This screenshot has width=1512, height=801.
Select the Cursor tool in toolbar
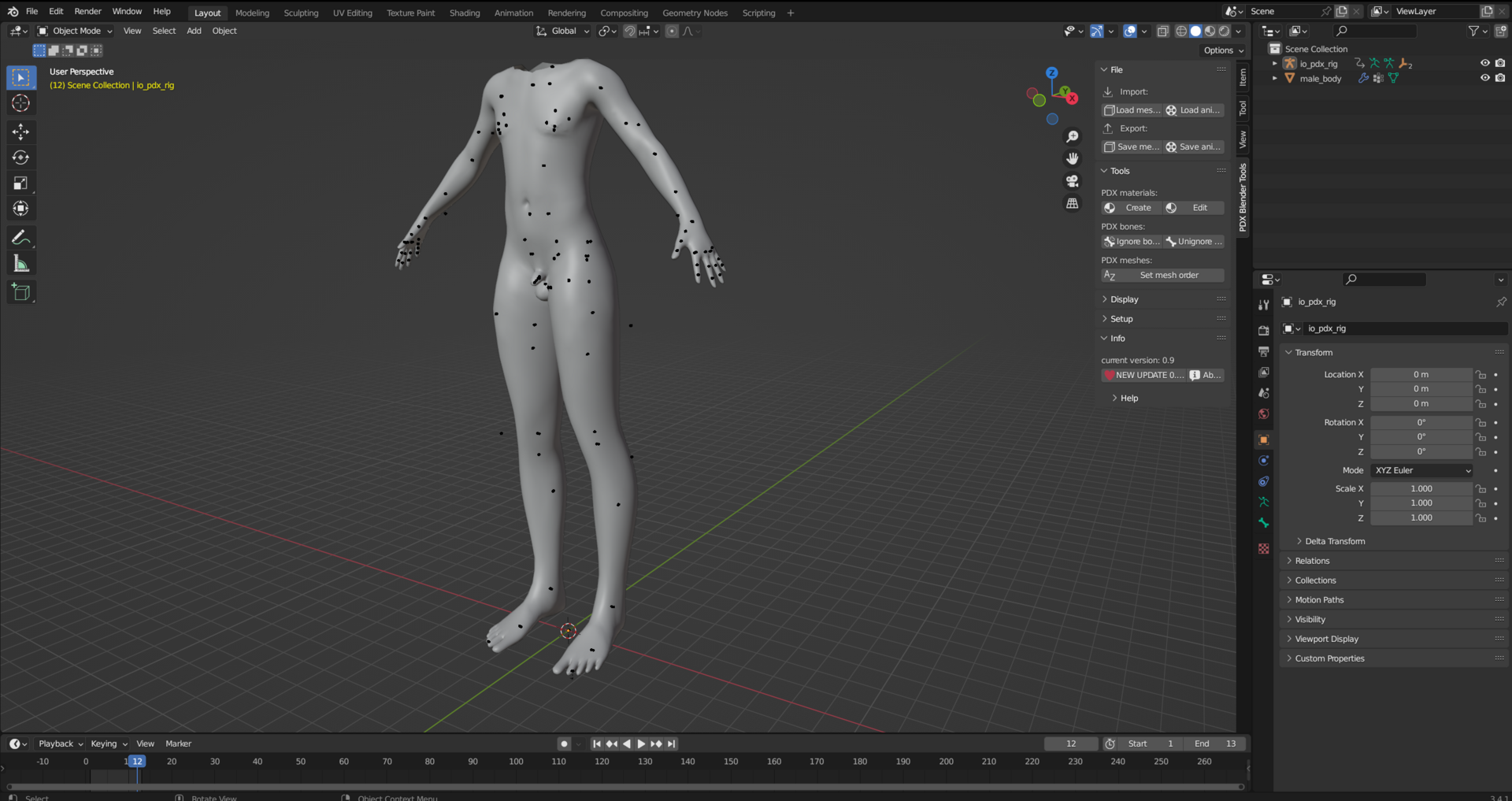21,103
